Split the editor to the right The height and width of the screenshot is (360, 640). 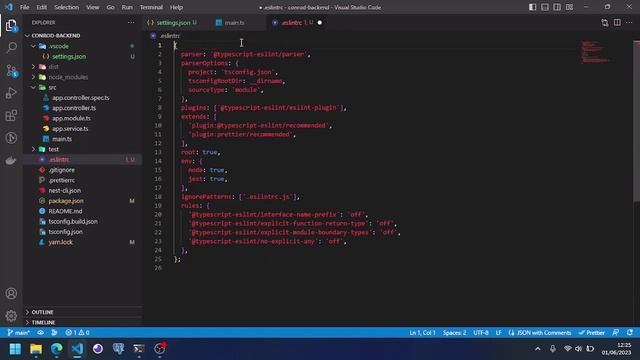[x=617, y=22]
